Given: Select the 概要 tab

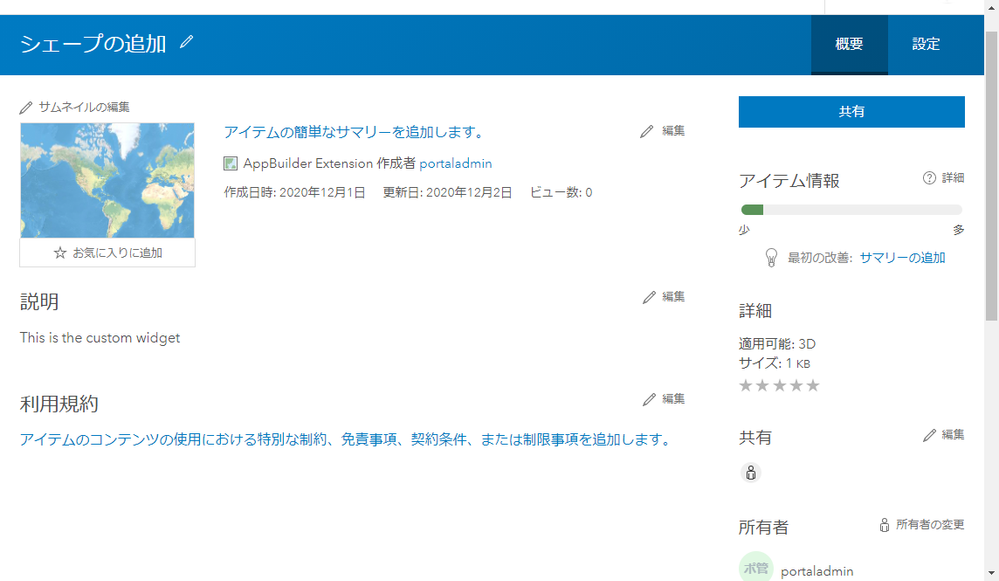Looking at the screenshot, I should 849,44.
